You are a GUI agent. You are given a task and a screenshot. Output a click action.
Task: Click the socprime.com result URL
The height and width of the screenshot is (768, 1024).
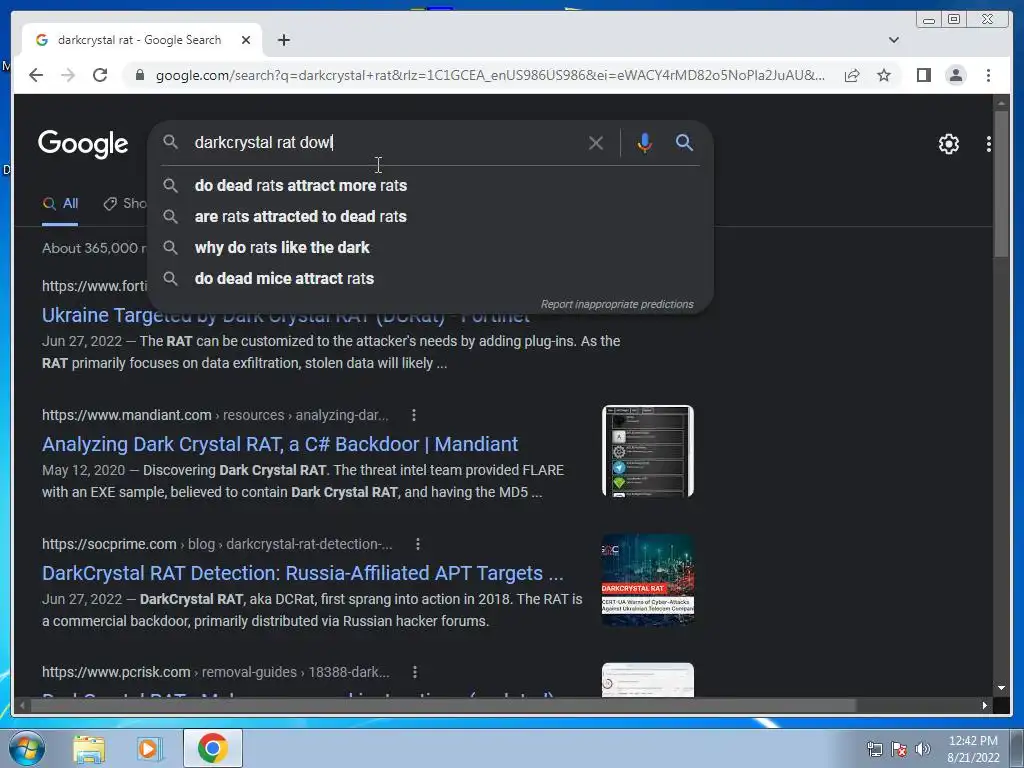[x=217, y=544]
